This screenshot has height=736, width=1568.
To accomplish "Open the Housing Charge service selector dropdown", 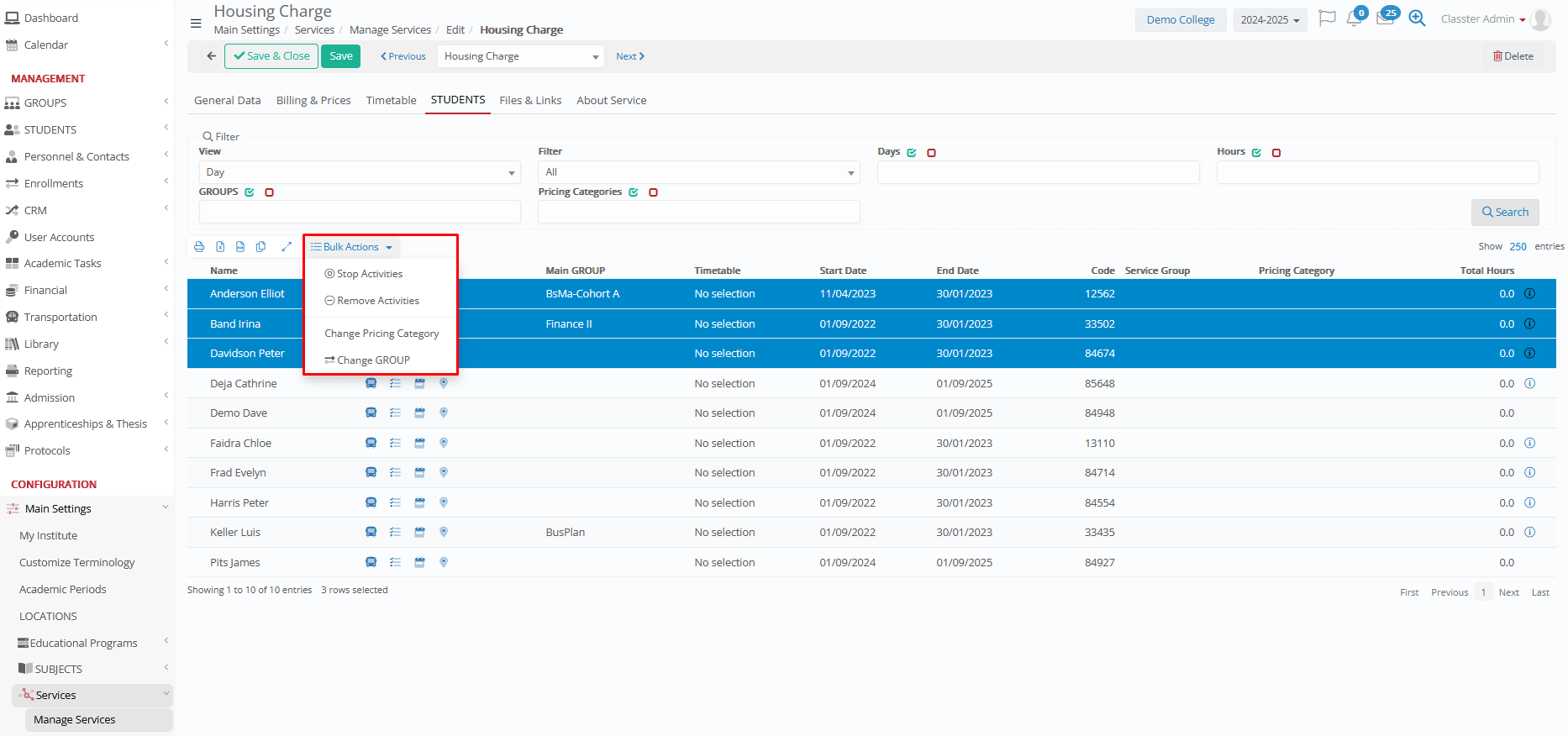I will point(520,56).
